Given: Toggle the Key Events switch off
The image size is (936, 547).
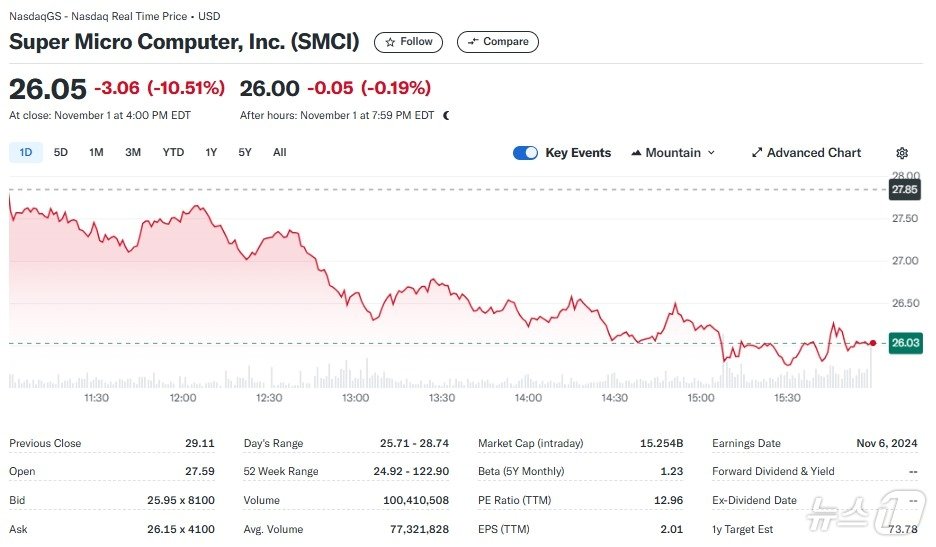Looking at the screenshot, I should point(525,153).
